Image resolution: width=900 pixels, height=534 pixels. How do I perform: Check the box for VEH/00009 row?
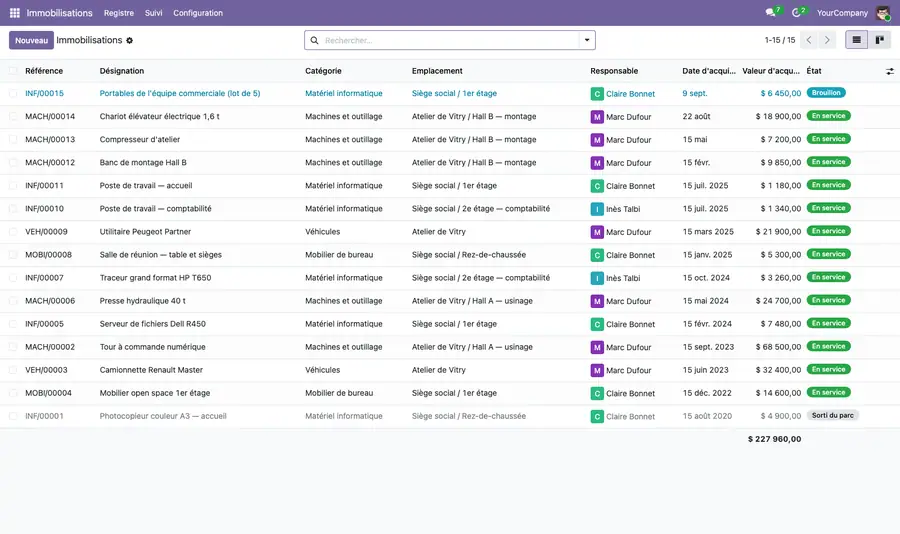click(13, 232)
